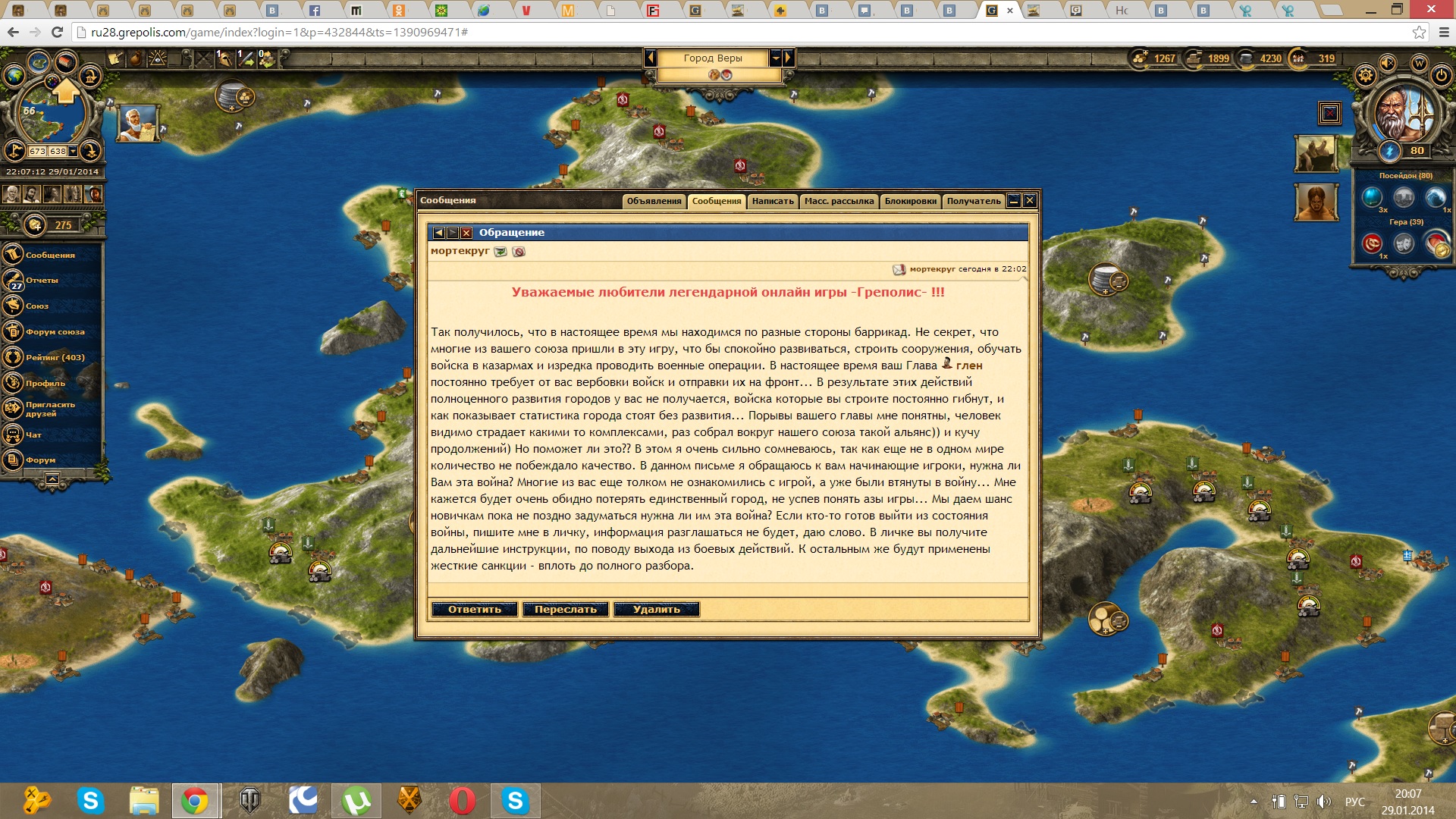1456x819 pixels.
Task: Open the Написать tab
Action: (x=773, y=201)
